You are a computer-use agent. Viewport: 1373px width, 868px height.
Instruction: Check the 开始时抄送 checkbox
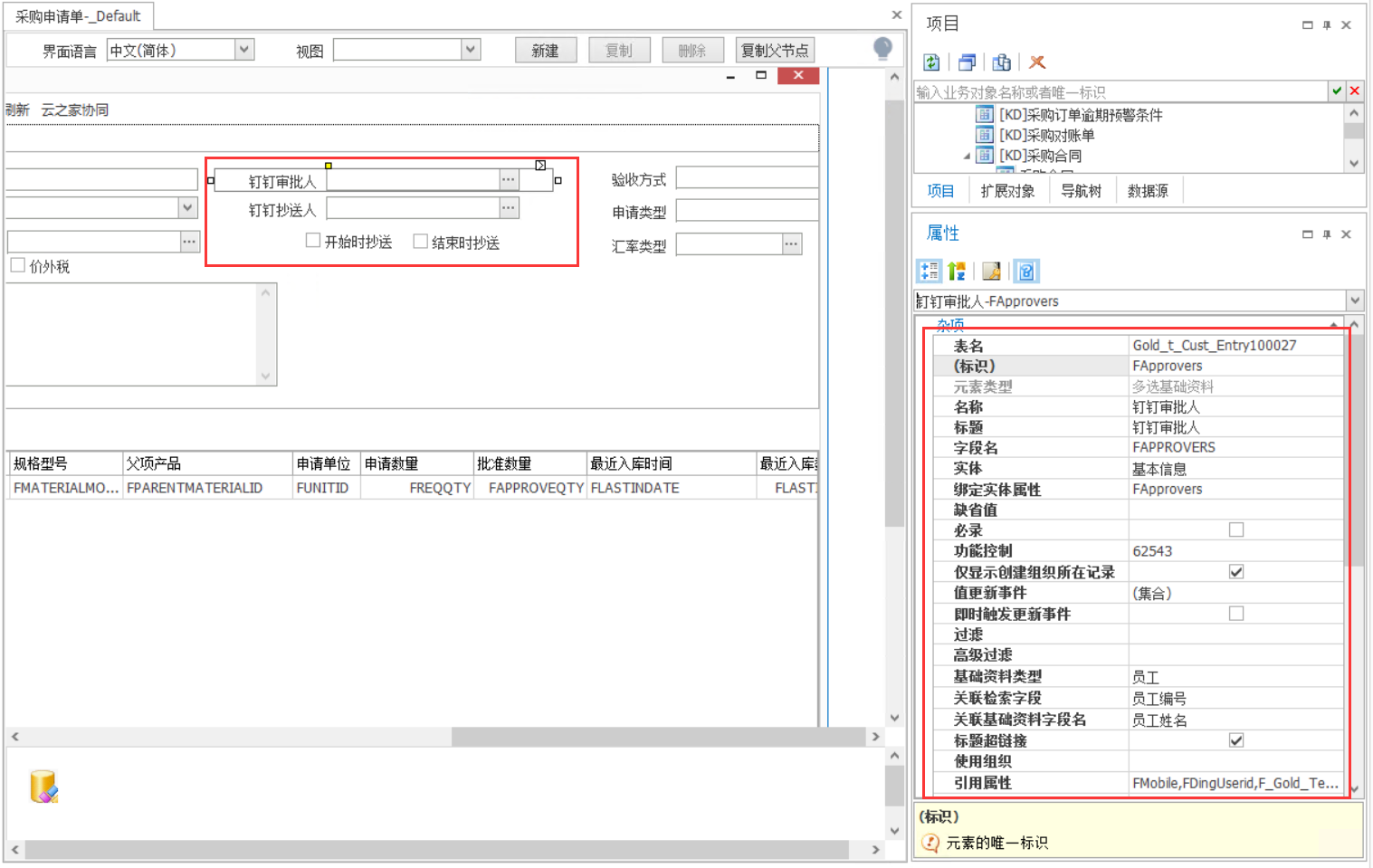(x=313, y=241)
